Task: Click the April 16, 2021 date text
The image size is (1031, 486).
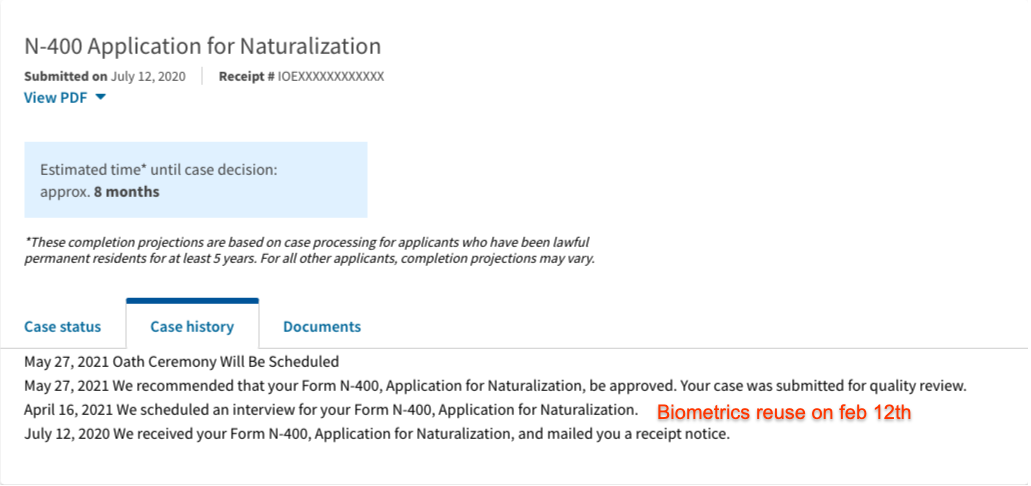Action: click(68, 410)
